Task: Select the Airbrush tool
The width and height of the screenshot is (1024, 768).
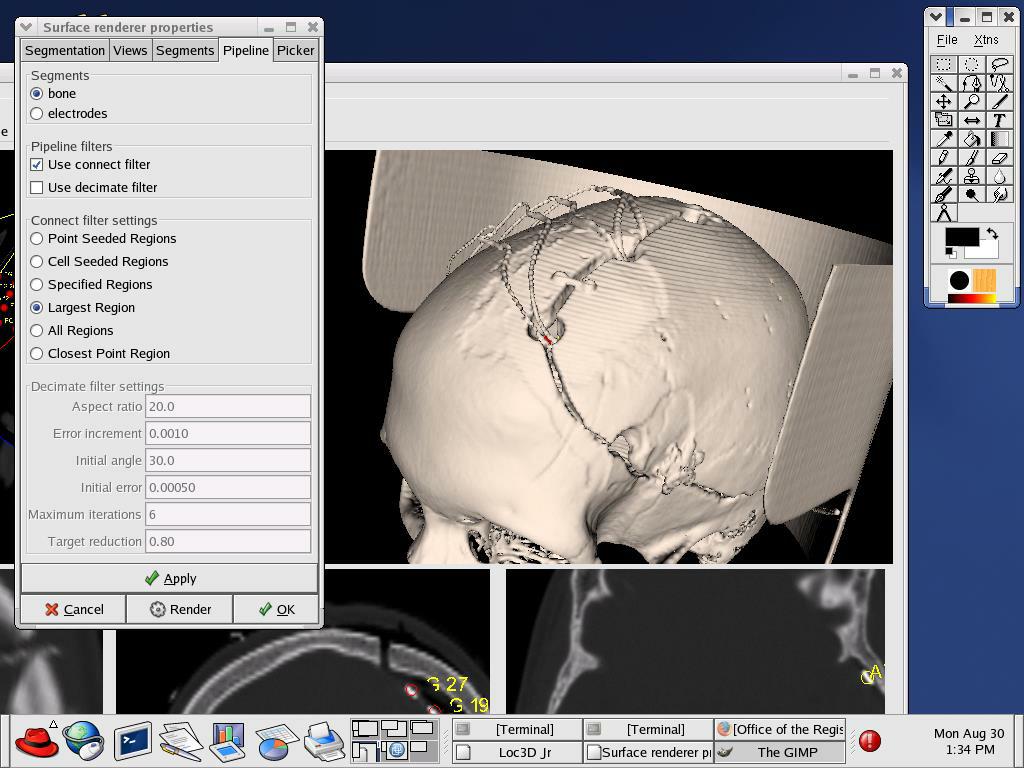Action: click(x=944, y=176)
